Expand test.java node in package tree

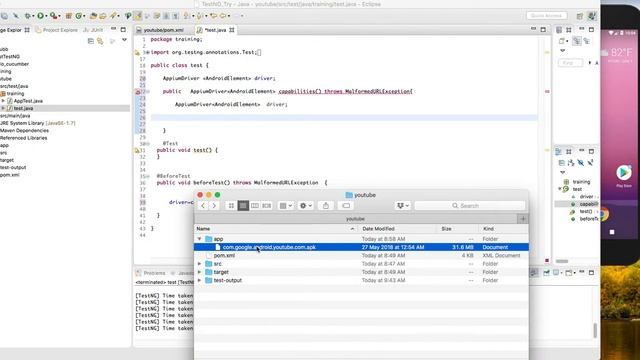pyautogui.click(x=3, y=108)
